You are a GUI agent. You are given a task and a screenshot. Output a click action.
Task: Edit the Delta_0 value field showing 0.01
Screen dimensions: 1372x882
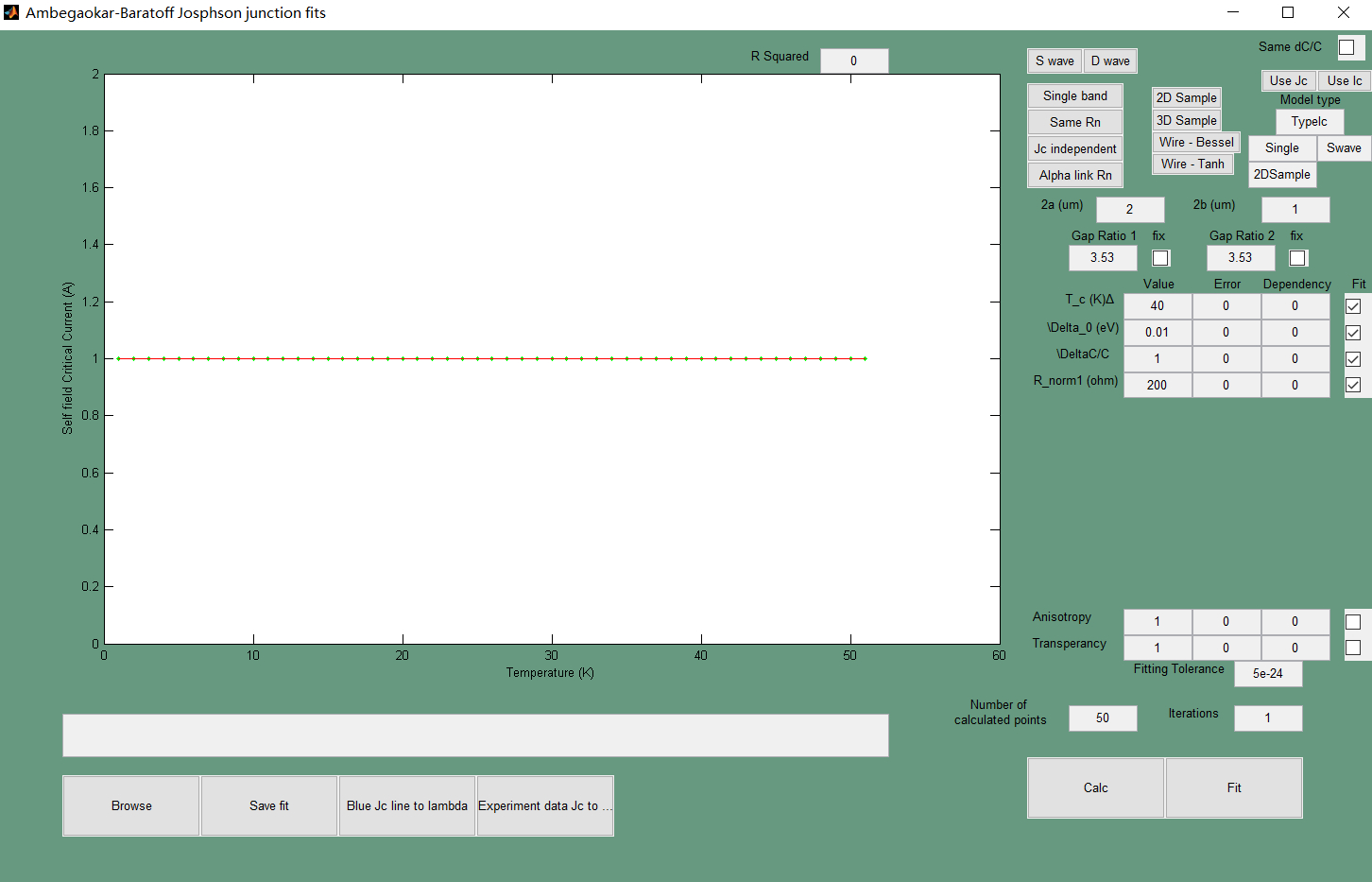point(1158,333)
